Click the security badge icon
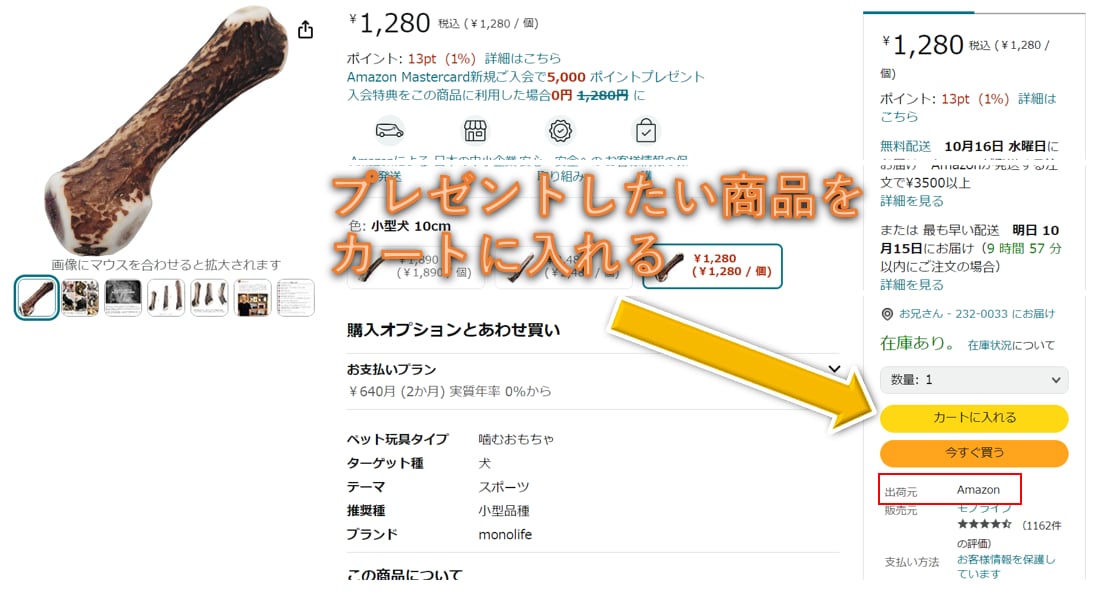This screenshot has width=1100, height=597. pos(560,130)
